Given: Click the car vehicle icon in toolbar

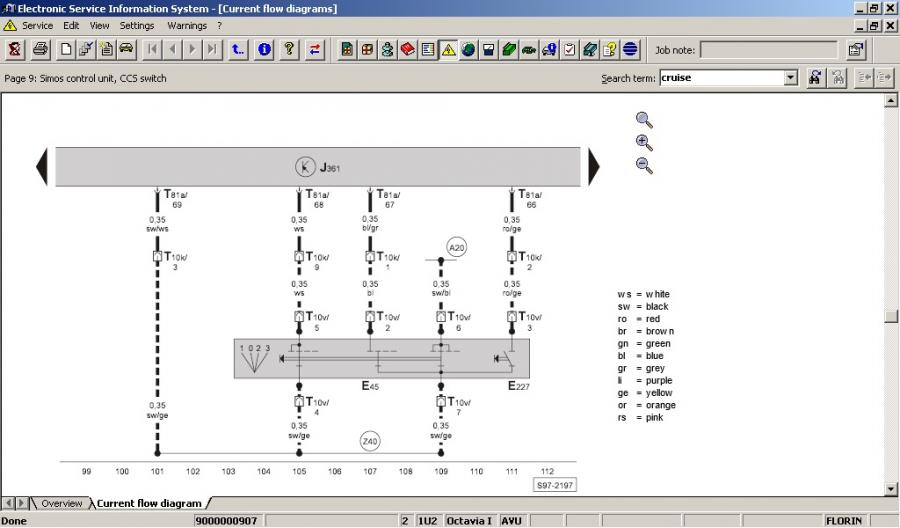Looking at the screenshot, I should click(127, 49).
